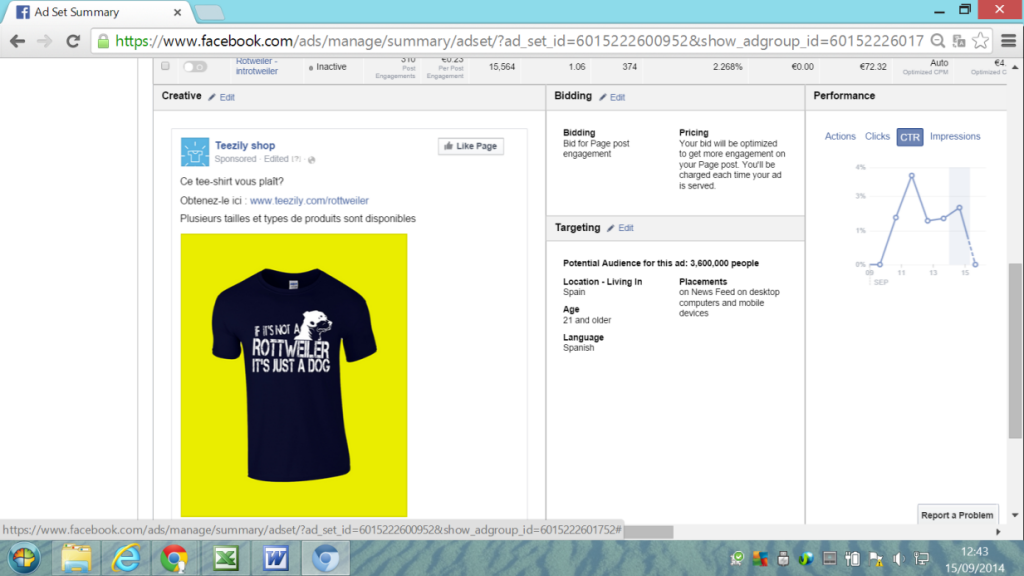Screen dimensions: 1024x576
Task: Open the Chromium icon in the taskbar
Action: [325, 558]
